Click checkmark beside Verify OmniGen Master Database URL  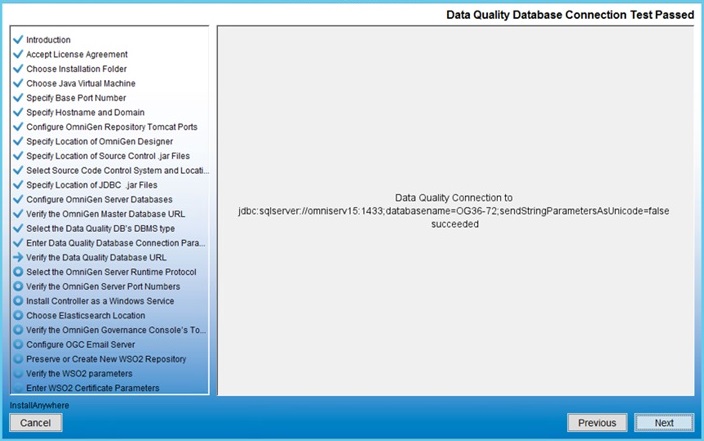pyautogui.click(x=18, y=214)
